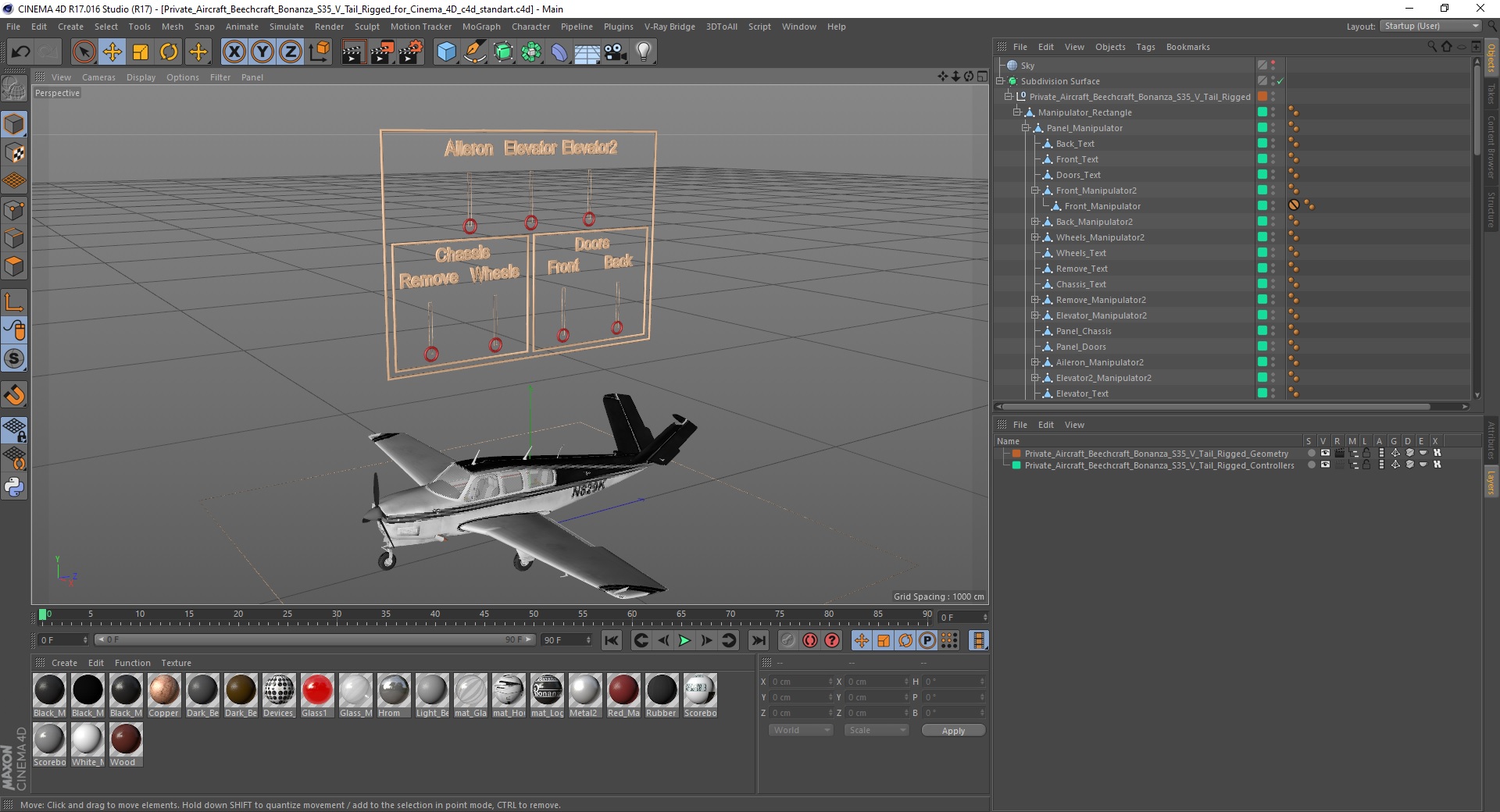
Task: Toggle X axis lock
Action: (x=234, y=52)
